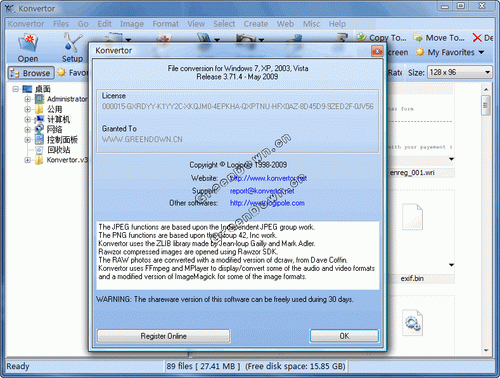Open the thumbnail Size combo box
Viewport: 500px width, 378px height.
click(x=460, y=72)
